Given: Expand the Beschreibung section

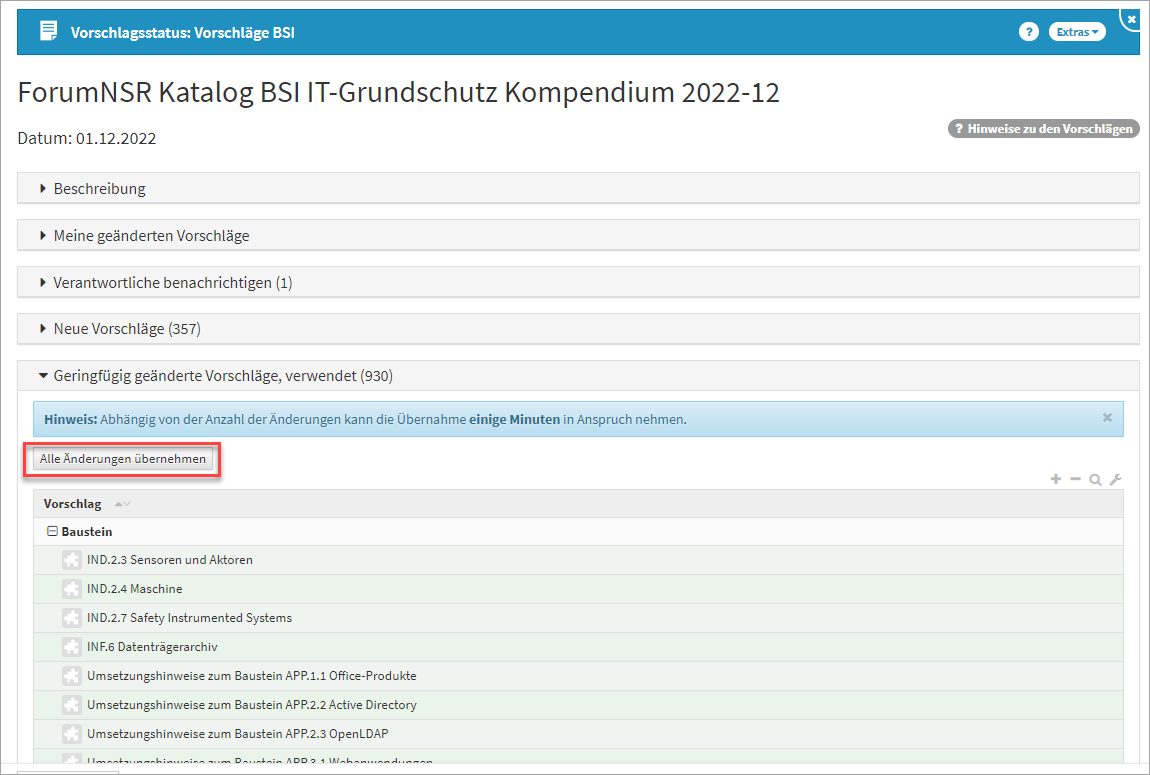Looking at the screenshot, I should click(x=99, y=188).
